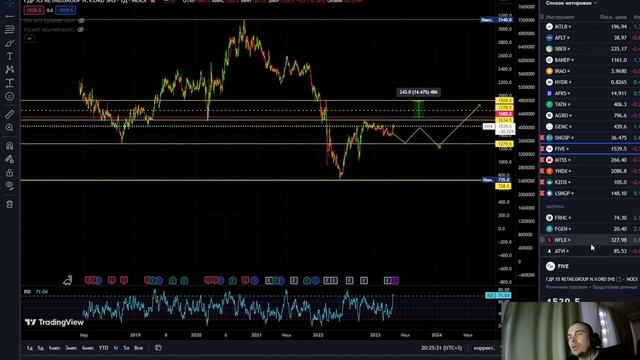The height and width of the screenshot is (360, 640).
Task: Open the chart patterns tool
Action: coord(9,69)
